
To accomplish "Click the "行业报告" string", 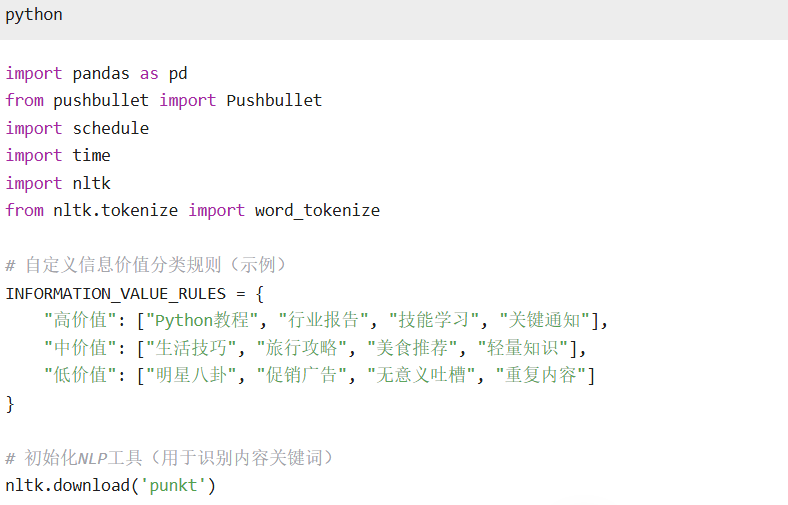I will pyautogui.click(x=323, y=320).
